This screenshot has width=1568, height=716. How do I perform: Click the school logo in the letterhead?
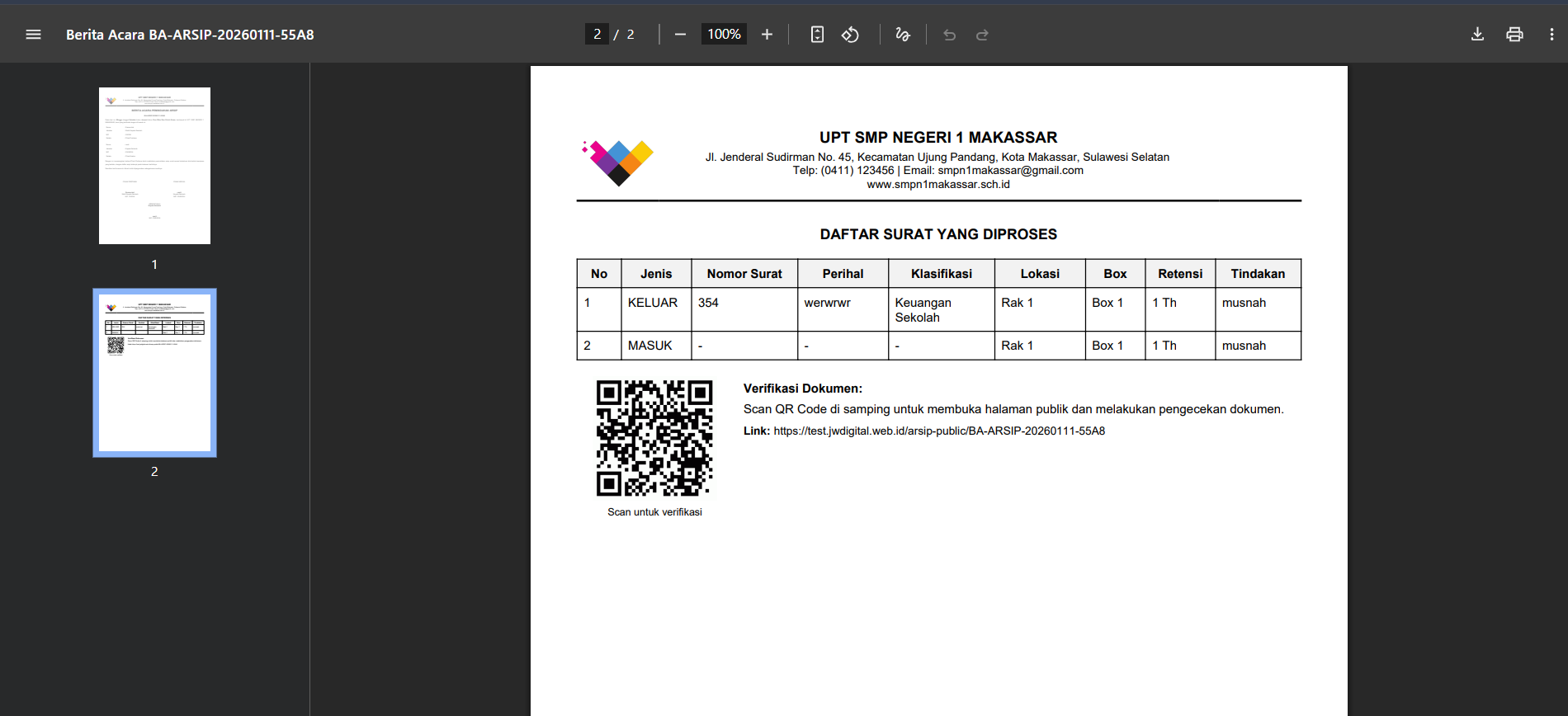(619, 162)
